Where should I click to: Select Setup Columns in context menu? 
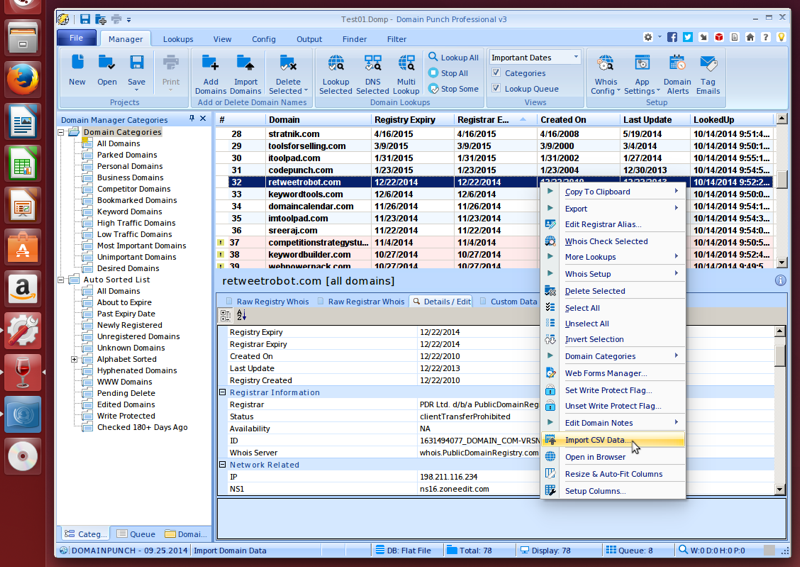(x=613, y=490)
